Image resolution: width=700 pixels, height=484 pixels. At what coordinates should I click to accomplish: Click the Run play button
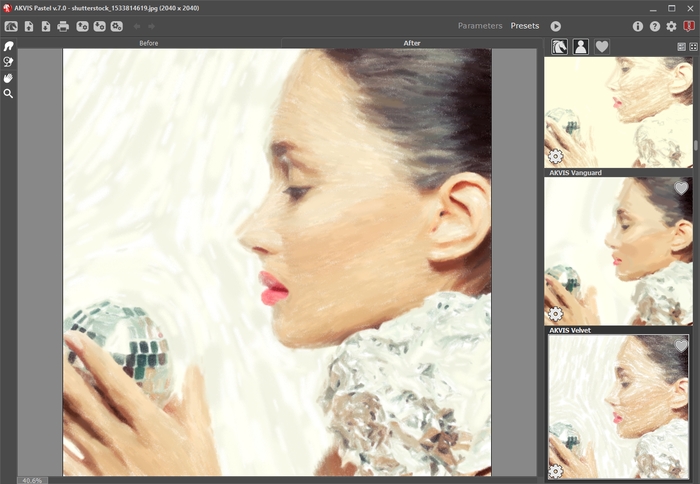(x=555, y=26)
